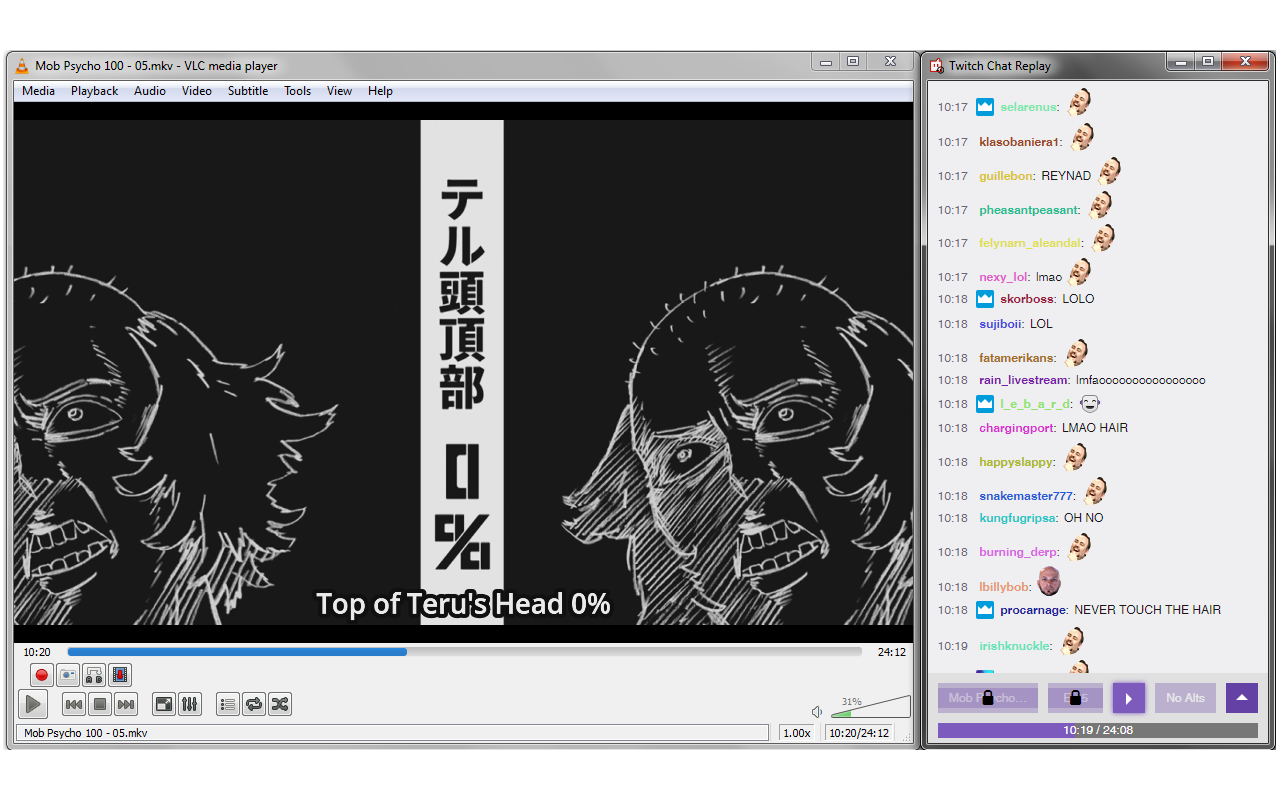This screenshot has height=800, width=1280.
Task: Open the locked episode selector dropdown
Action: pos(1075,698)
